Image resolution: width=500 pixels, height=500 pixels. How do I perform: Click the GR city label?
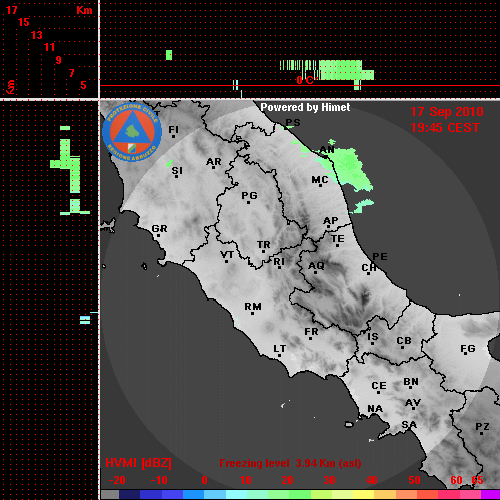pyautogui.click(x=159, y=229)
